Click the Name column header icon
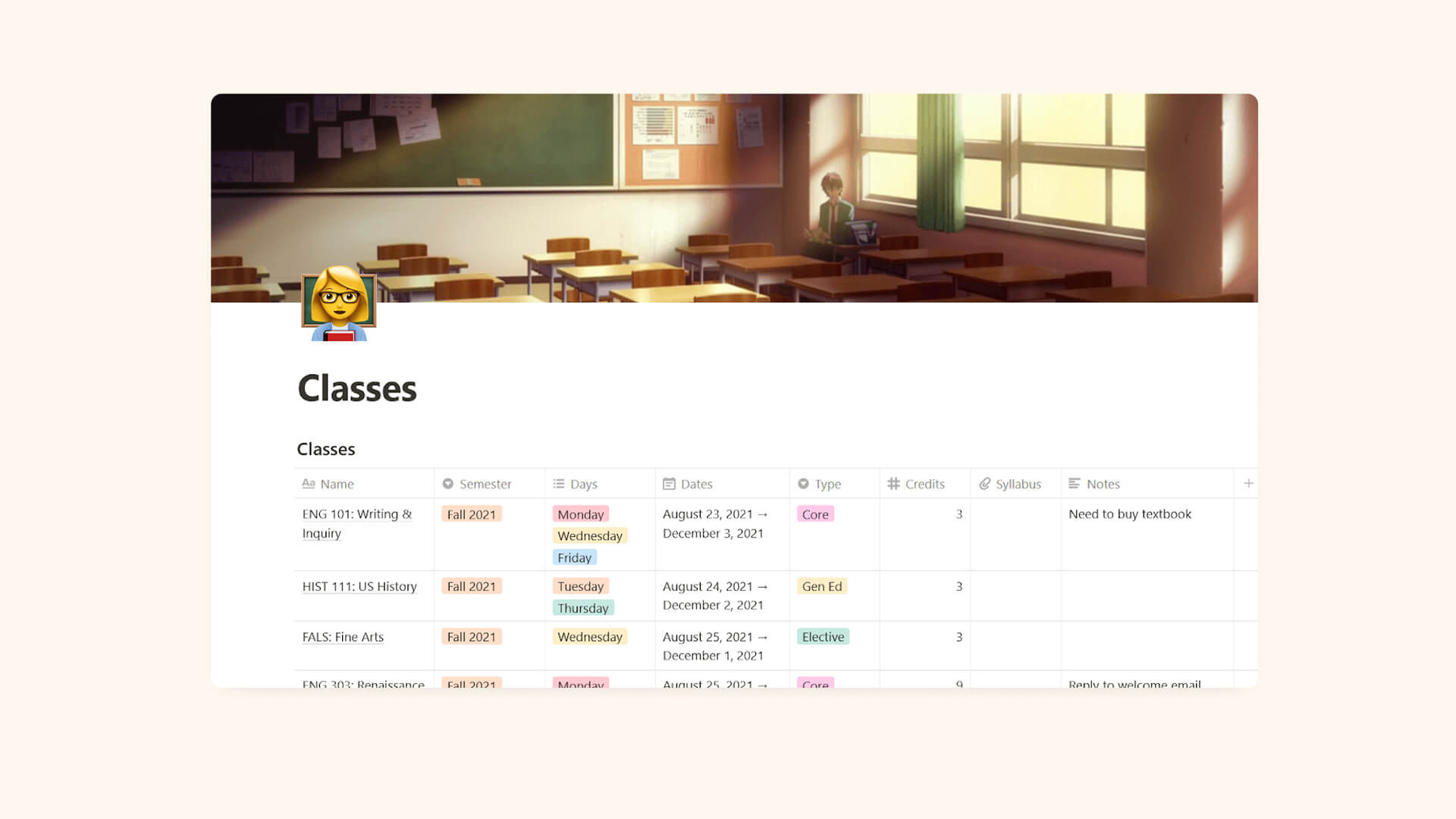The width and height of the screenshot is (1456, 819). click(x=308, y=484)
